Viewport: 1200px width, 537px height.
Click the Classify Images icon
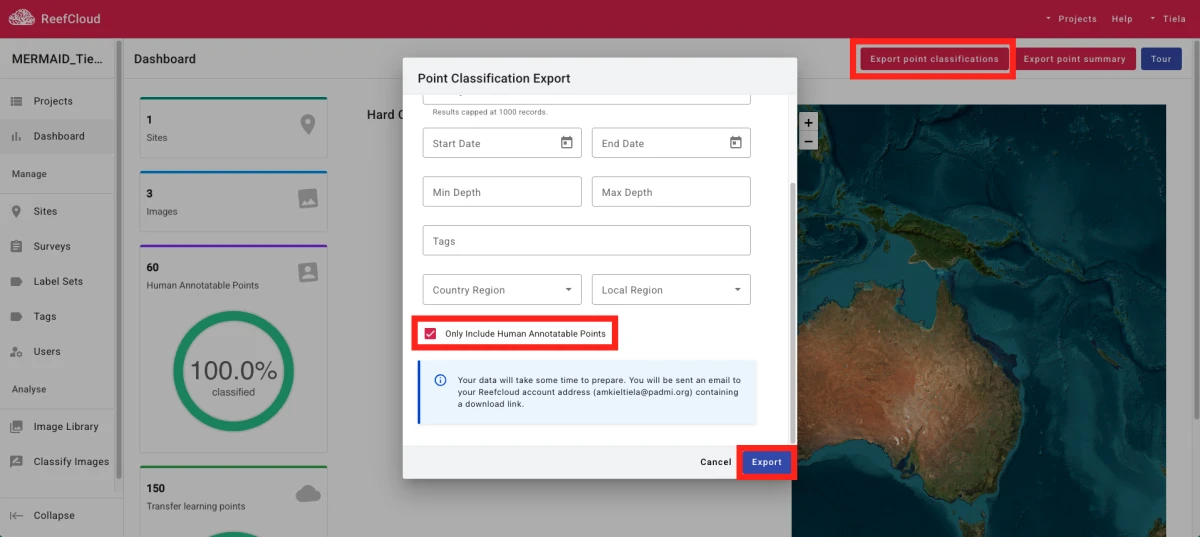click(x=16, y=461)
